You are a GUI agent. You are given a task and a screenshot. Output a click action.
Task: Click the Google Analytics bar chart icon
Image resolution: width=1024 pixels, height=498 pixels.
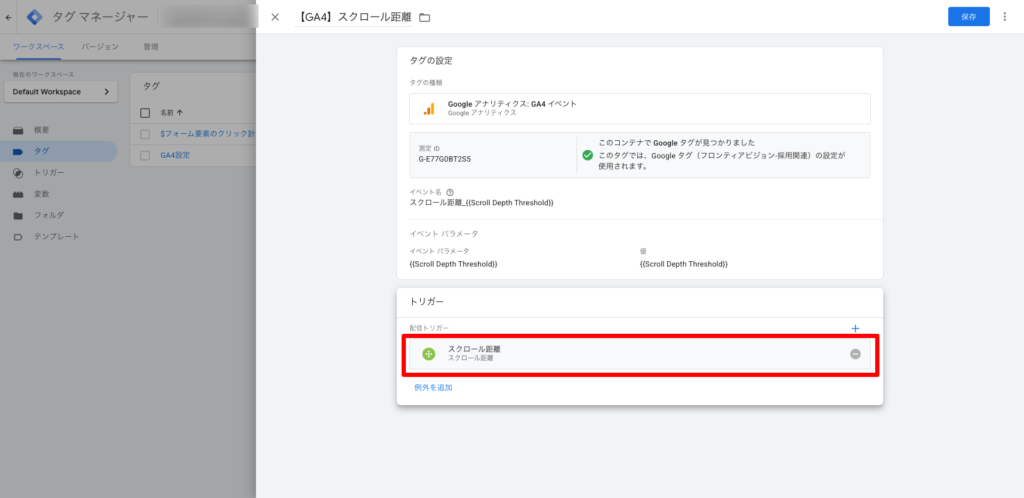click(x=429, y=108)
